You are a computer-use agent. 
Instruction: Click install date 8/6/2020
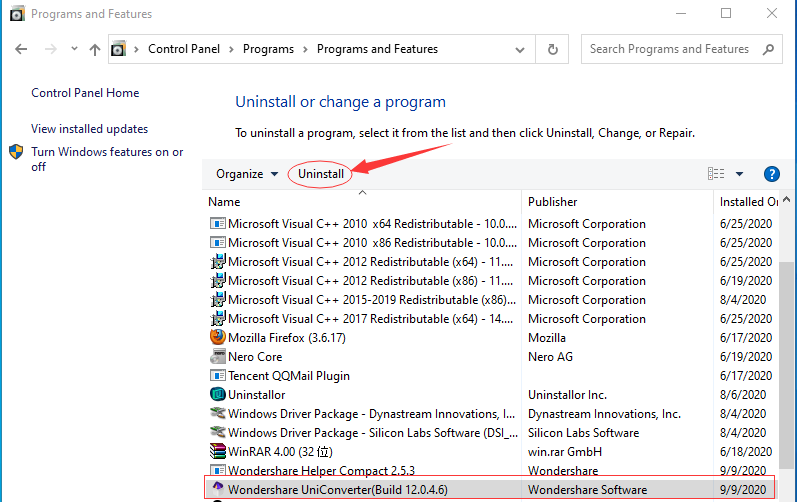743,395
